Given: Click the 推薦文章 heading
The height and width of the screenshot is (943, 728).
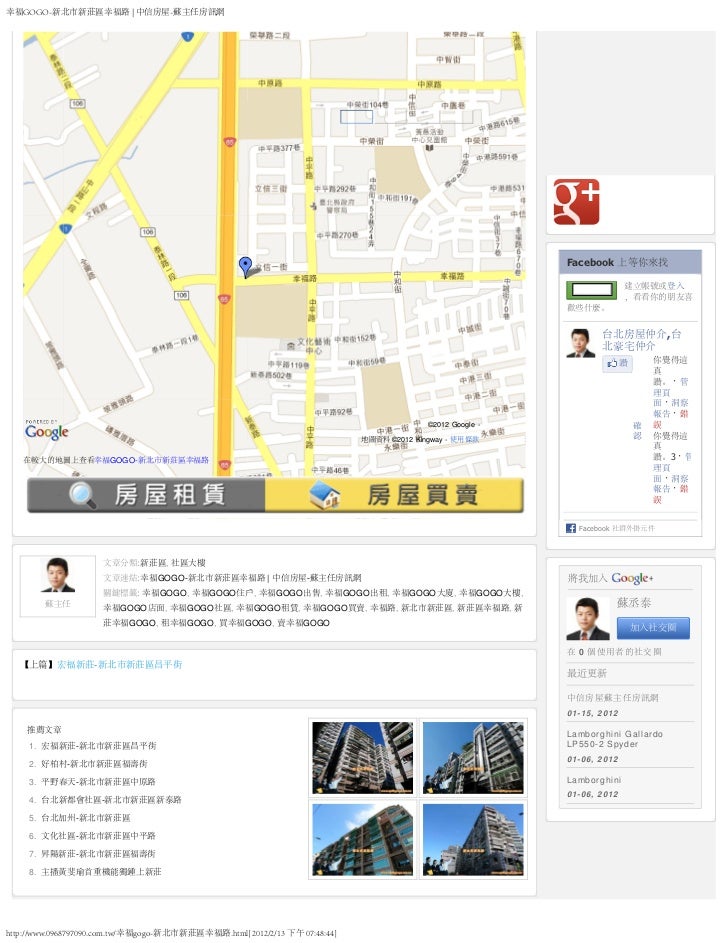Looking at the screenshot, I should 44,730.
